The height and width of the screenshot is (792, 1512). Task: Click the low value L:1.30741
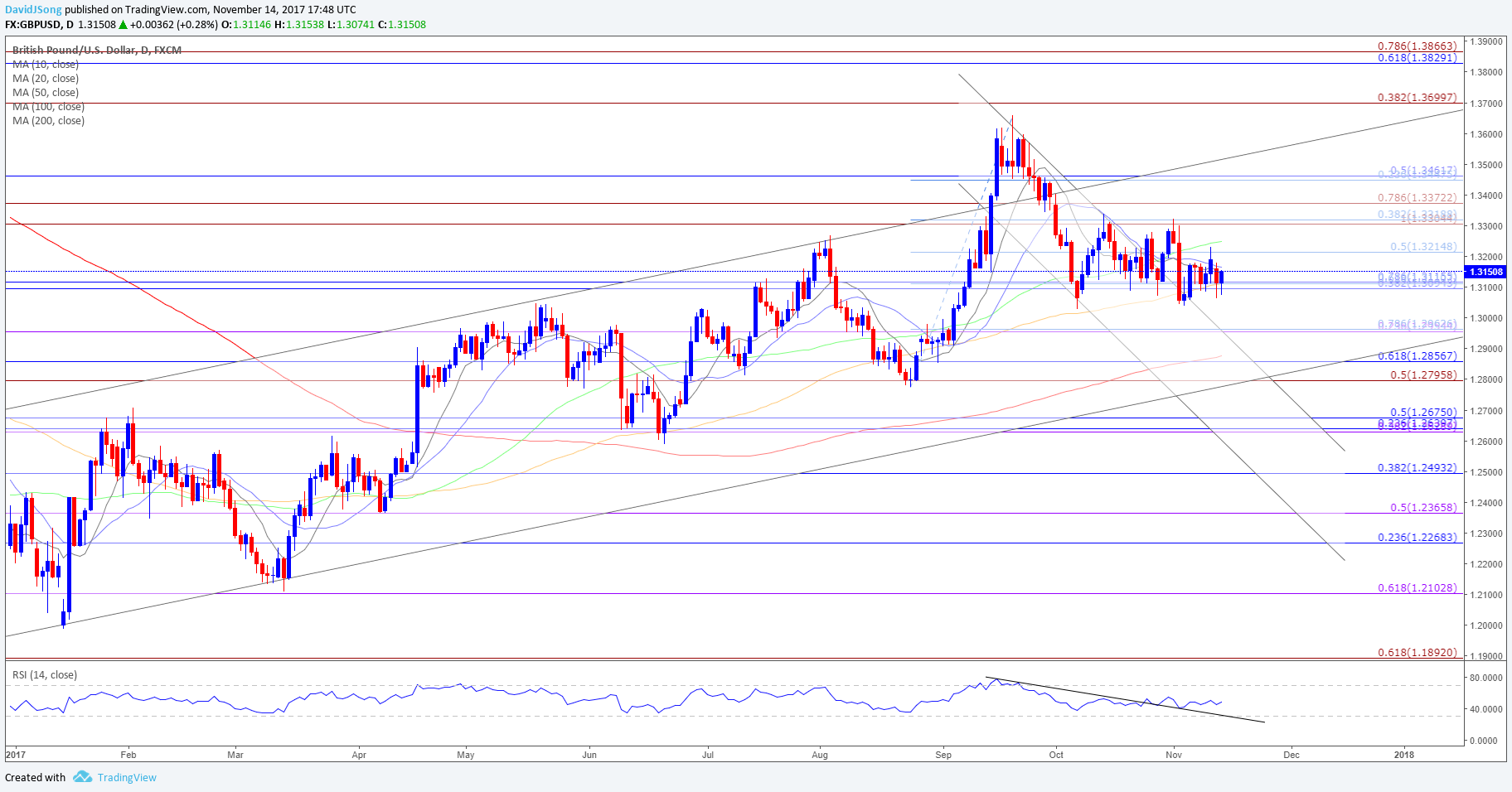[x=351, y=24]
